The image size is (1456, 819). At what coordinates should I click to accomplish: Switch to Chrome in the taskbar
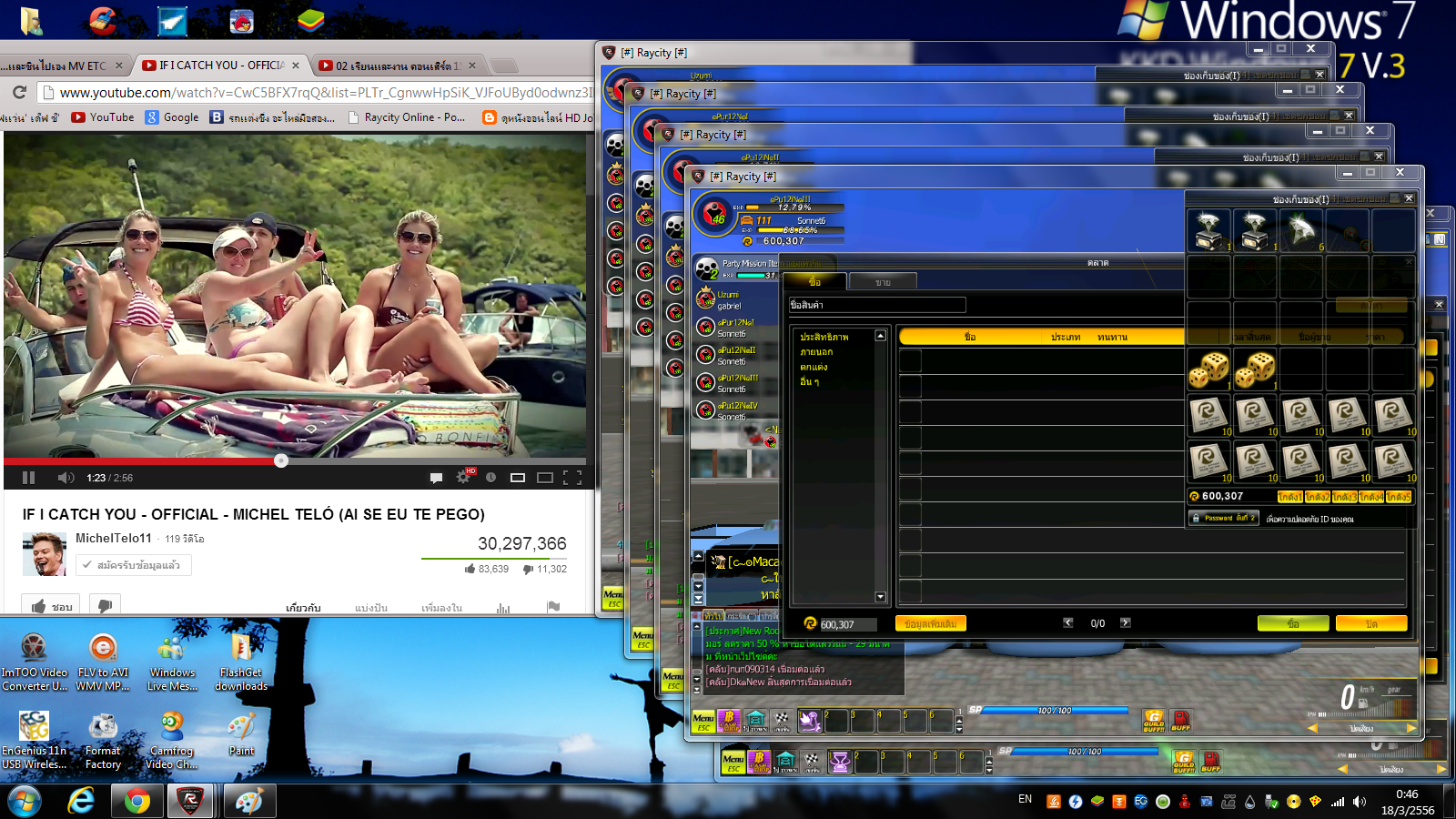click(137, 801)
